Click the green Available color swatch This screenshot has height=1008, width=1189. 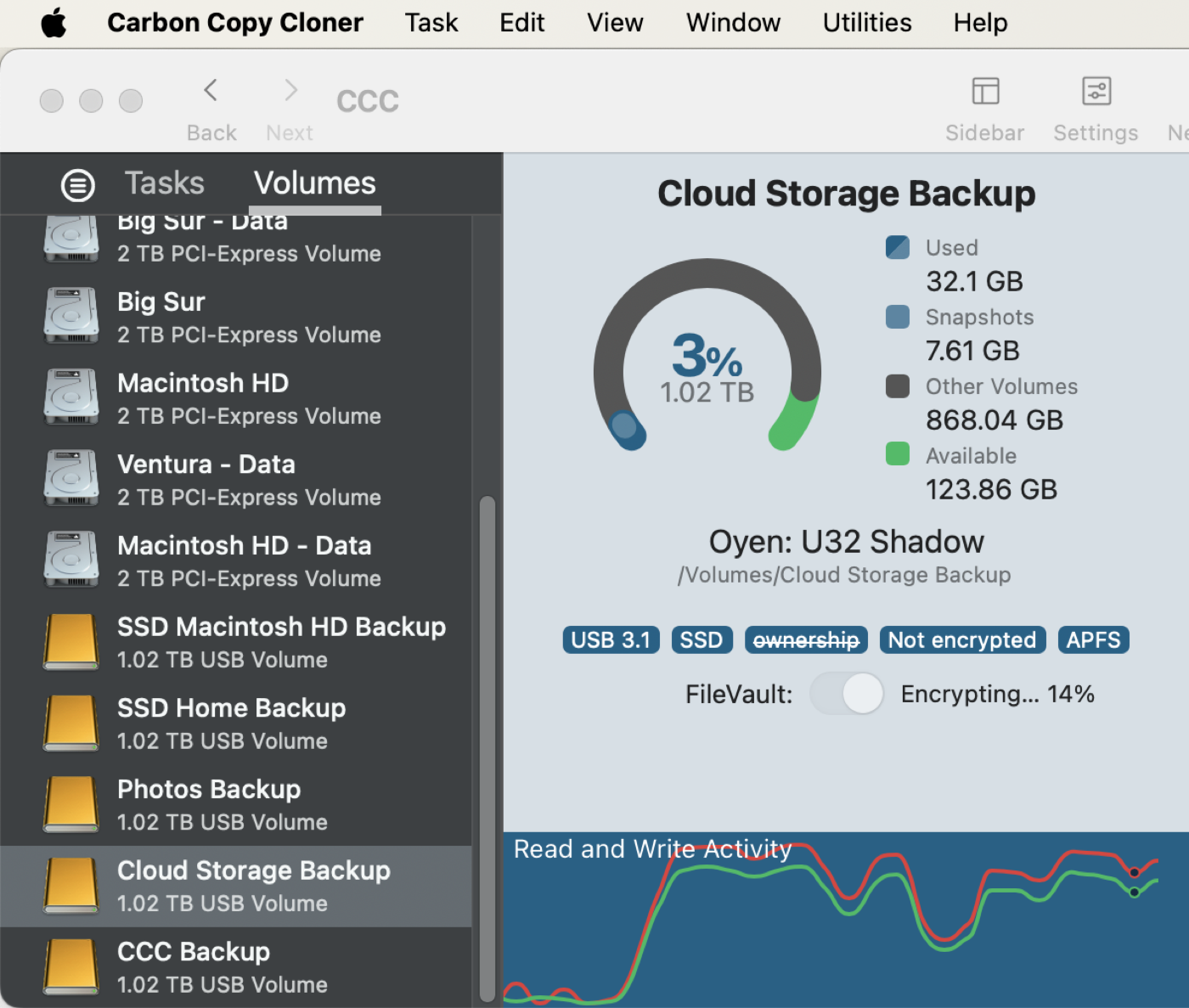point(898,454)
